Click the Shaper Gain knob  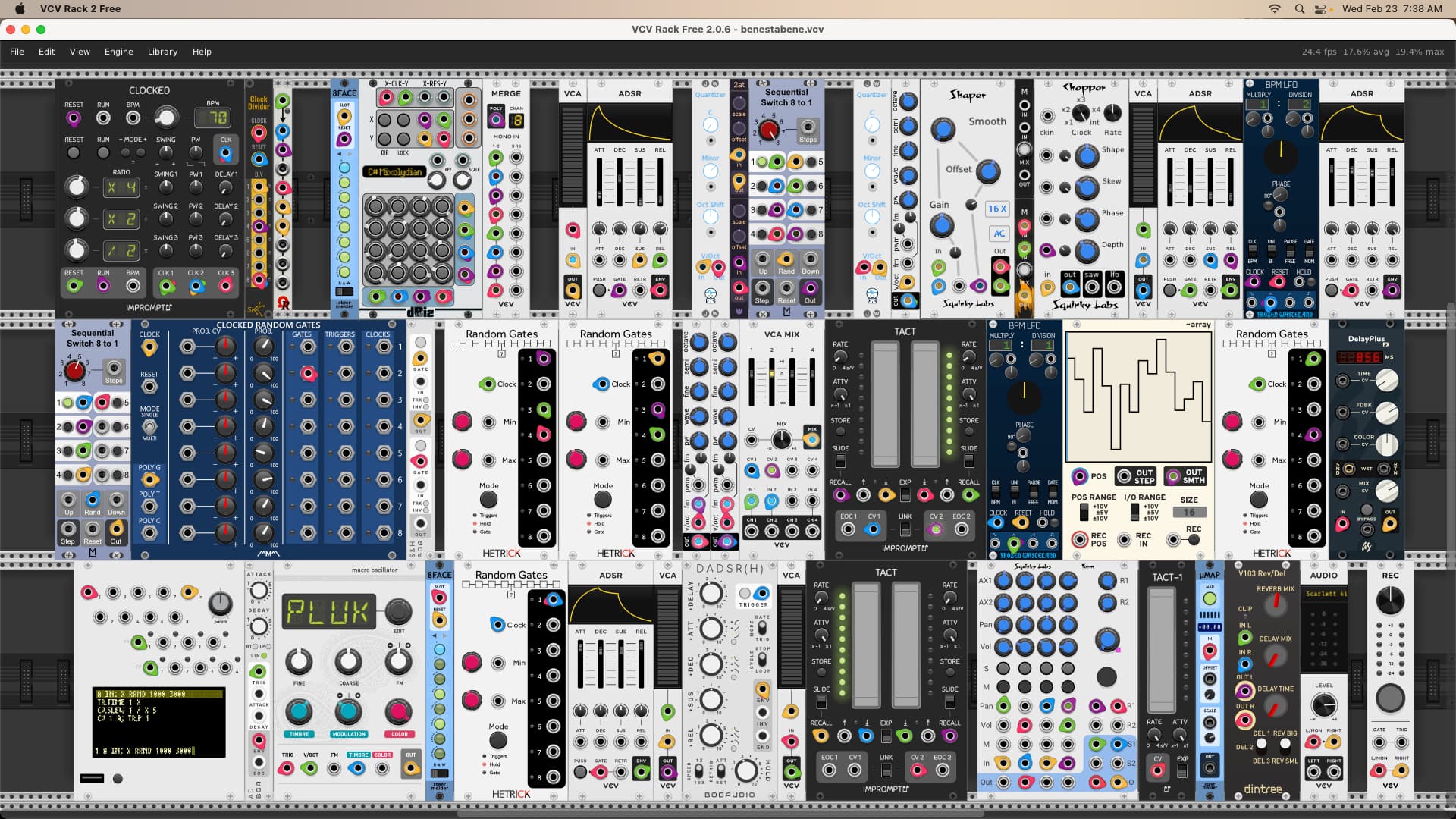pyautogui.click(x=941, y=225)
